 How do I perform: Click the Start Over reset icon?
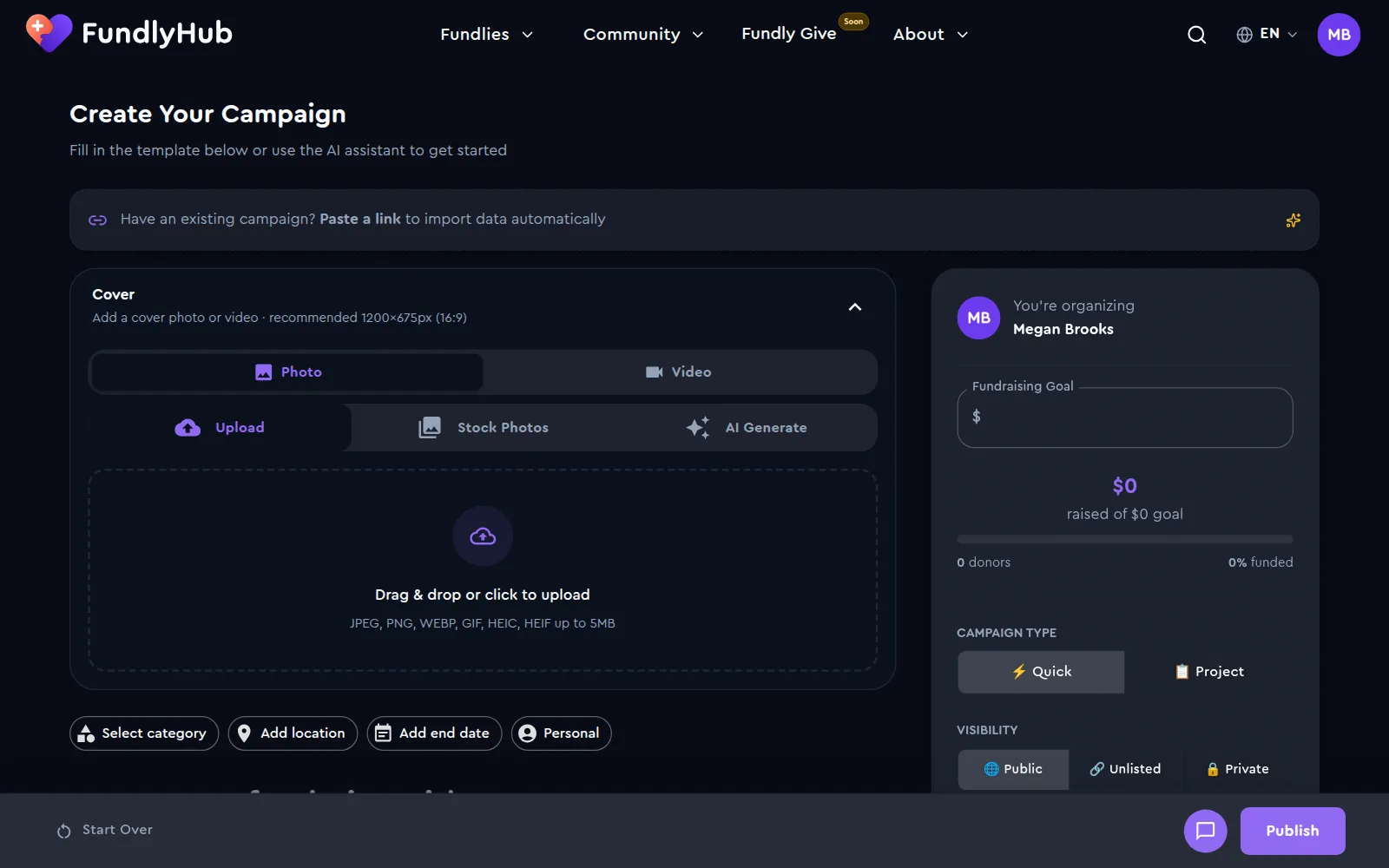click(63, 831)
